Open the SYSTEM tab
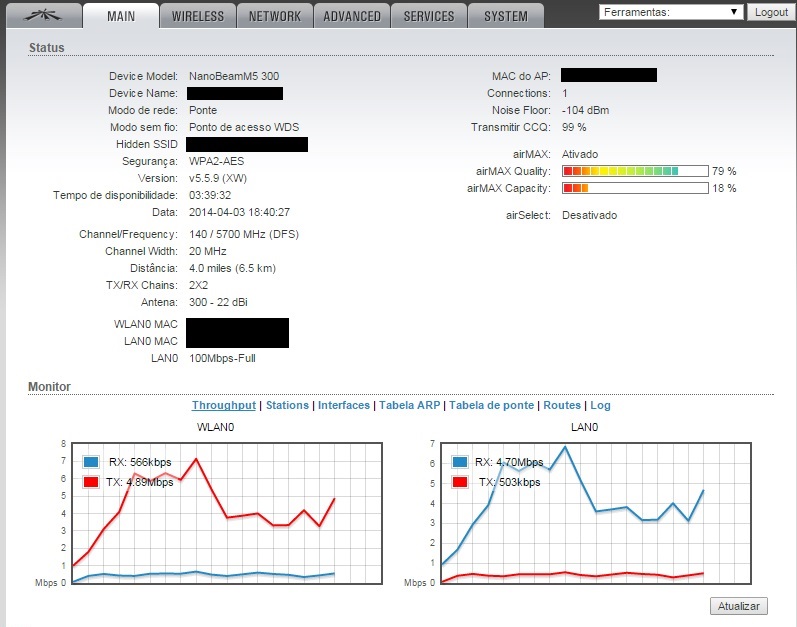Image resolution: width=797 pixels, height=627 pixels. pos(506,16)
